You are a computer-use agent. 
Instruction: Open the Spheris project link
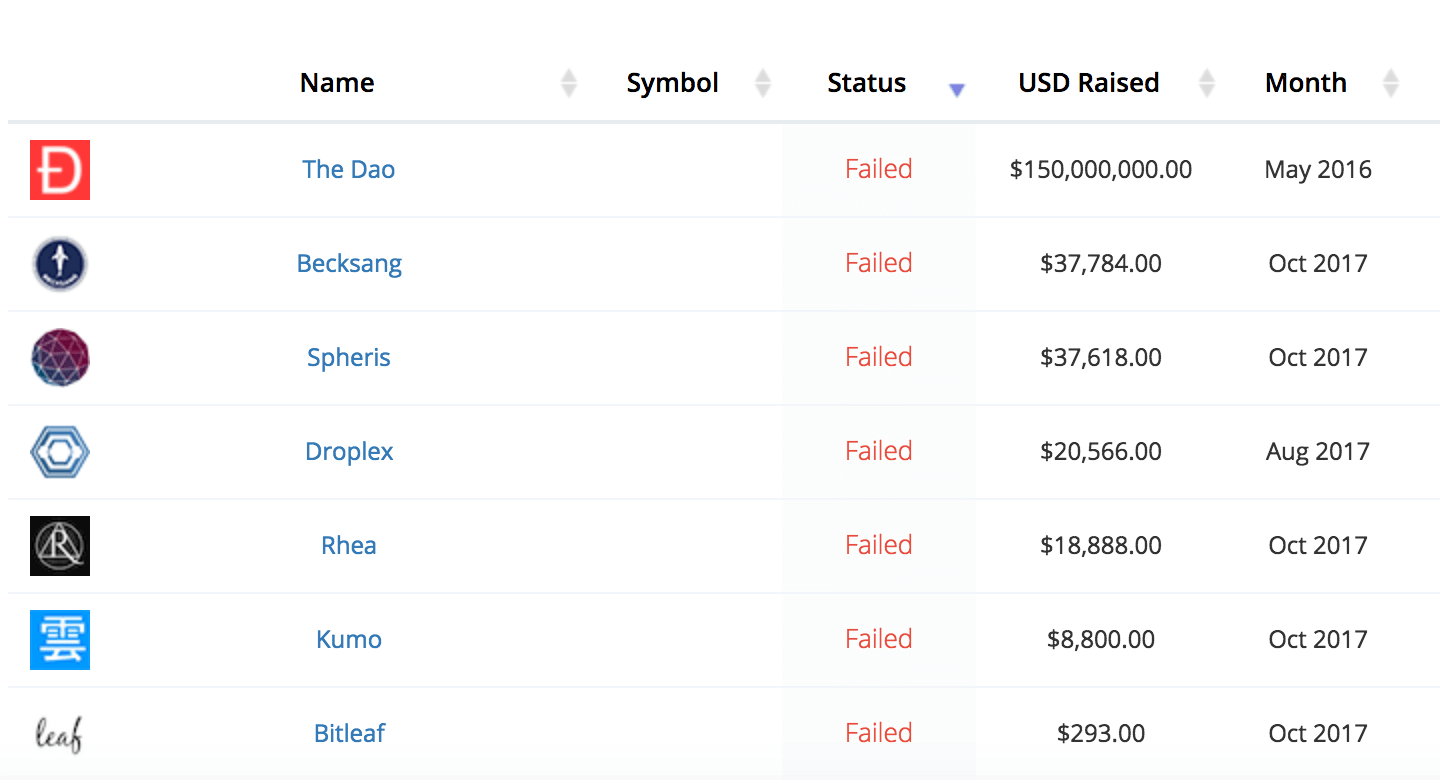pos(349,358)
